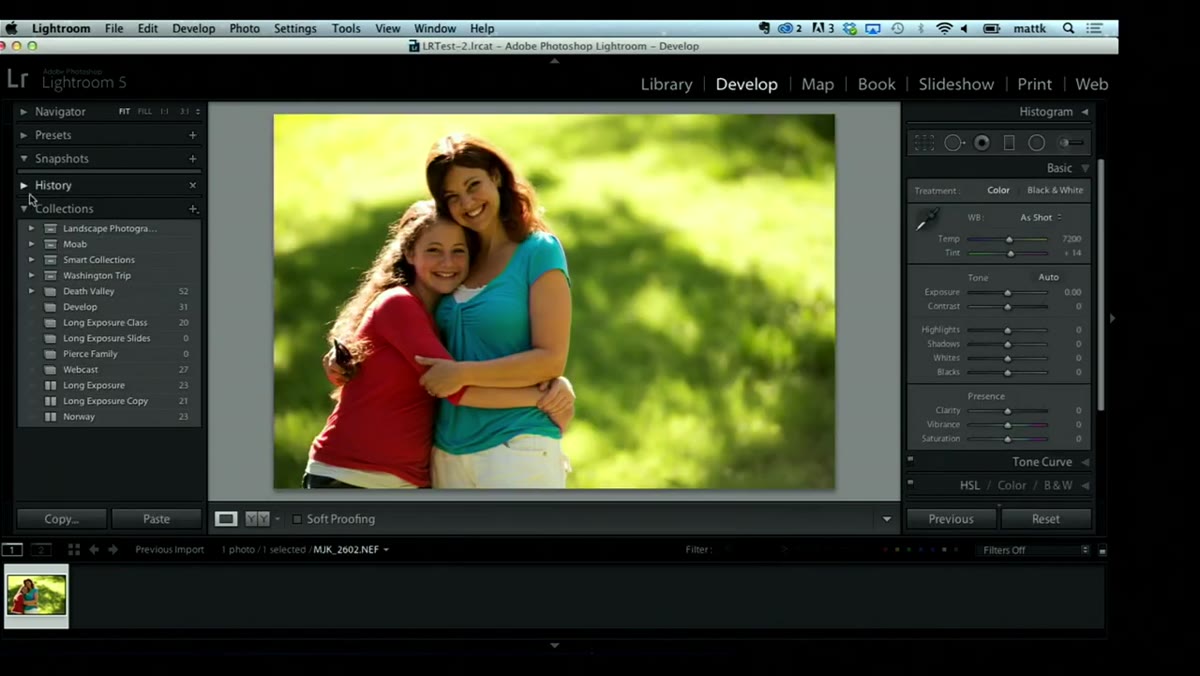The height and width of the screenshot is (676, 1200).
Task: Create a new snapshot with plus icon
Action: coord(193,159)
